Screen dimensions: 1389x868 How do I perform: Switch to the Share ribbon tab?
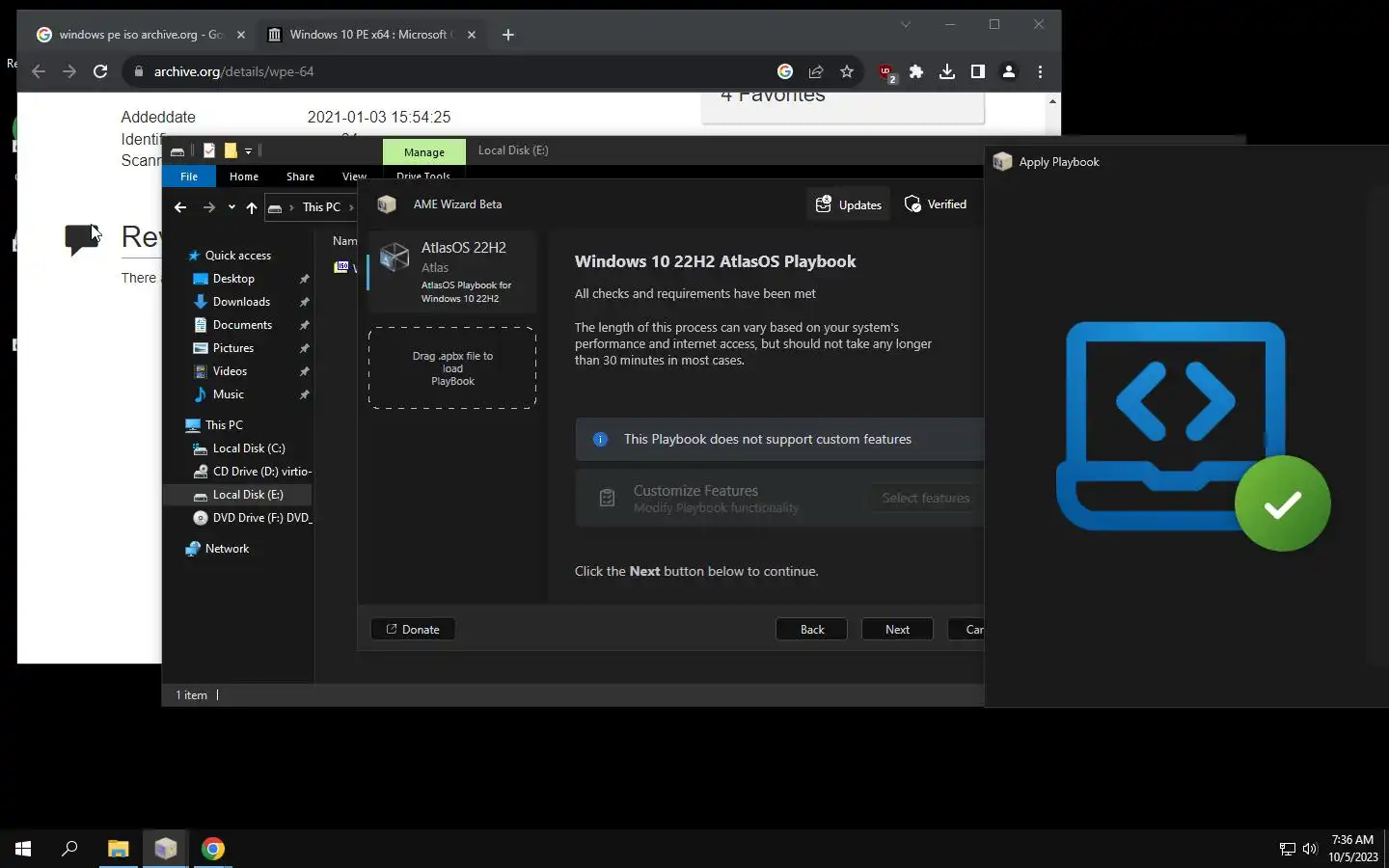[x=300, y=176]
